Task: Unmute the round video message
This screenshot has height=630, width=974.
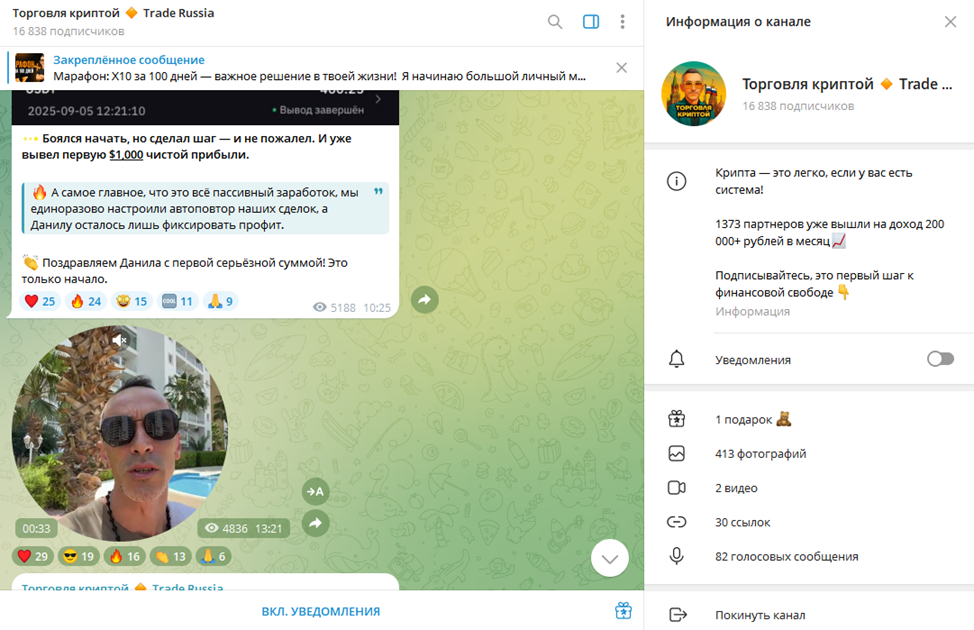Action: coord(119,340)
